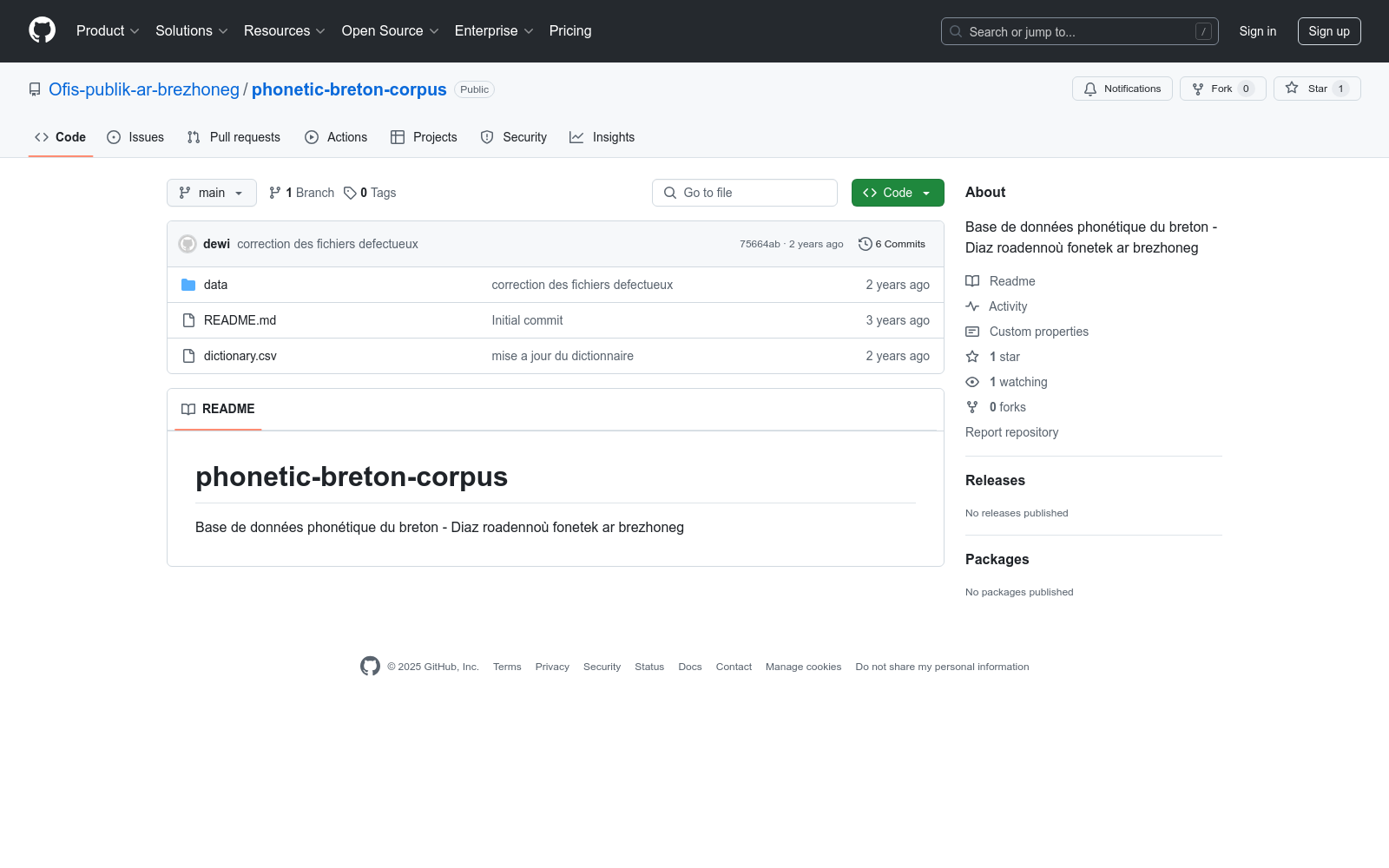Image resolution: width=1389 pixels, height=868 pixels.
Task: Open the Ofis-publik-ar-brezhoneg owner link
Action: pyautogui.click(x=144, y=89)
